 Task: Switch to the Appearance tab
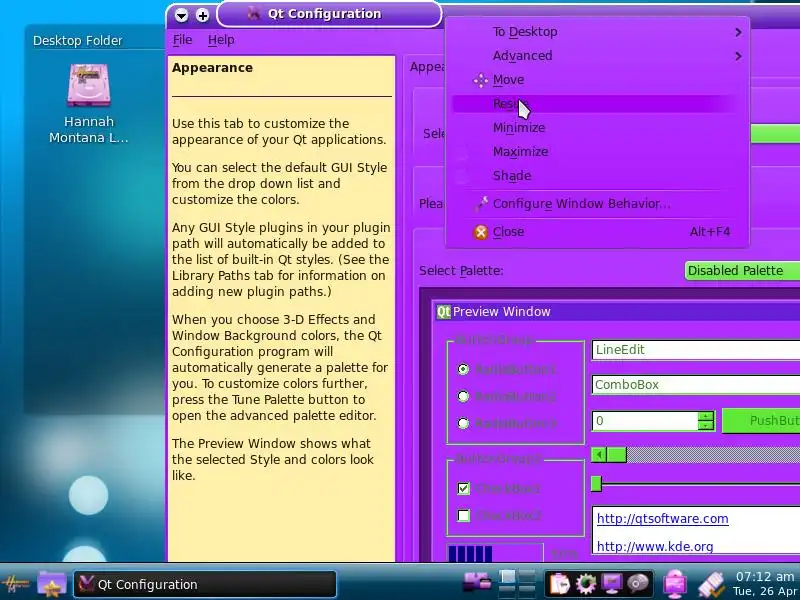427,67
